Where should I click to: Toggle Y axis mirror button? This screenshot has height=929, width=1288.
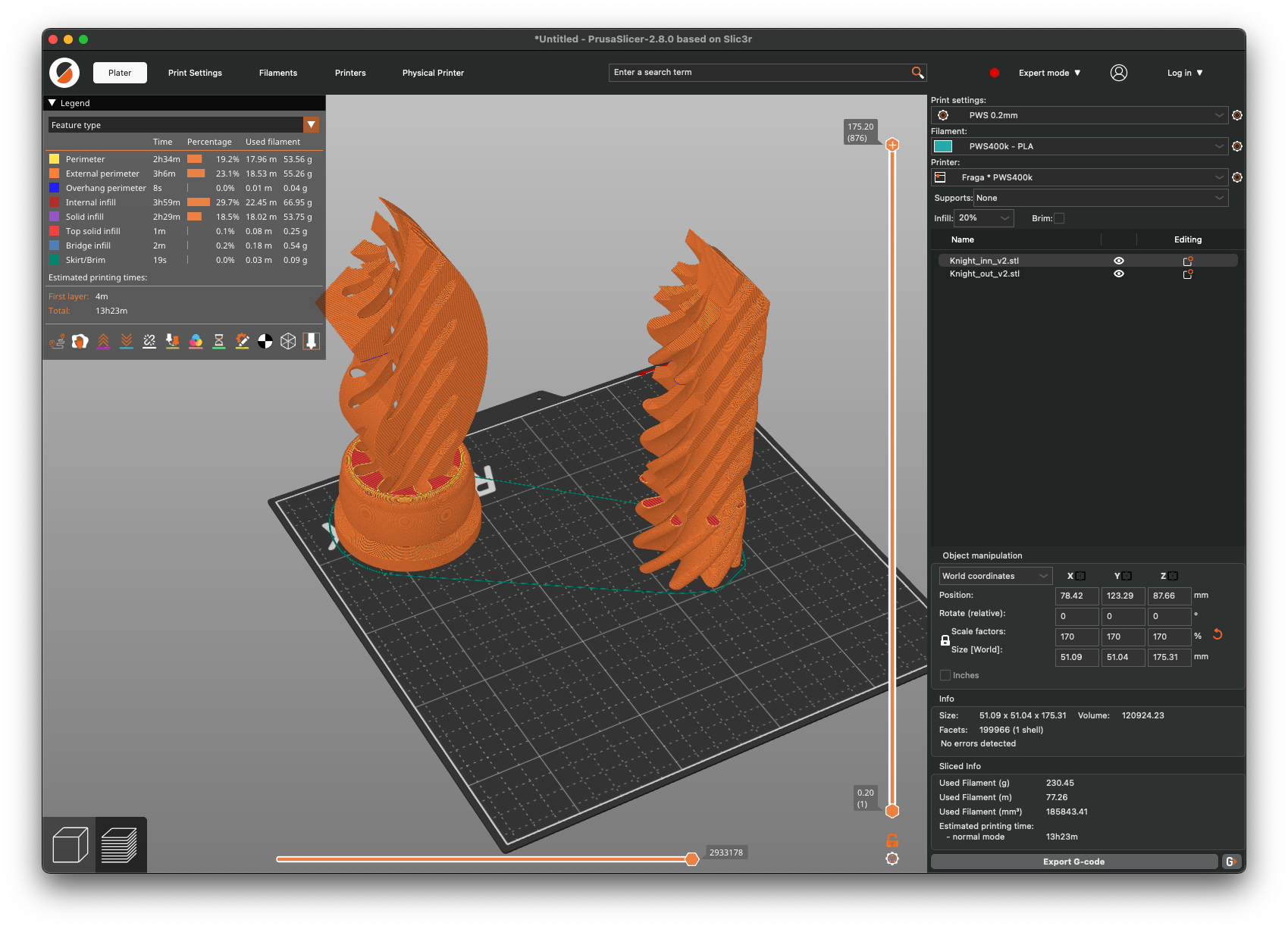point(1127,576)
